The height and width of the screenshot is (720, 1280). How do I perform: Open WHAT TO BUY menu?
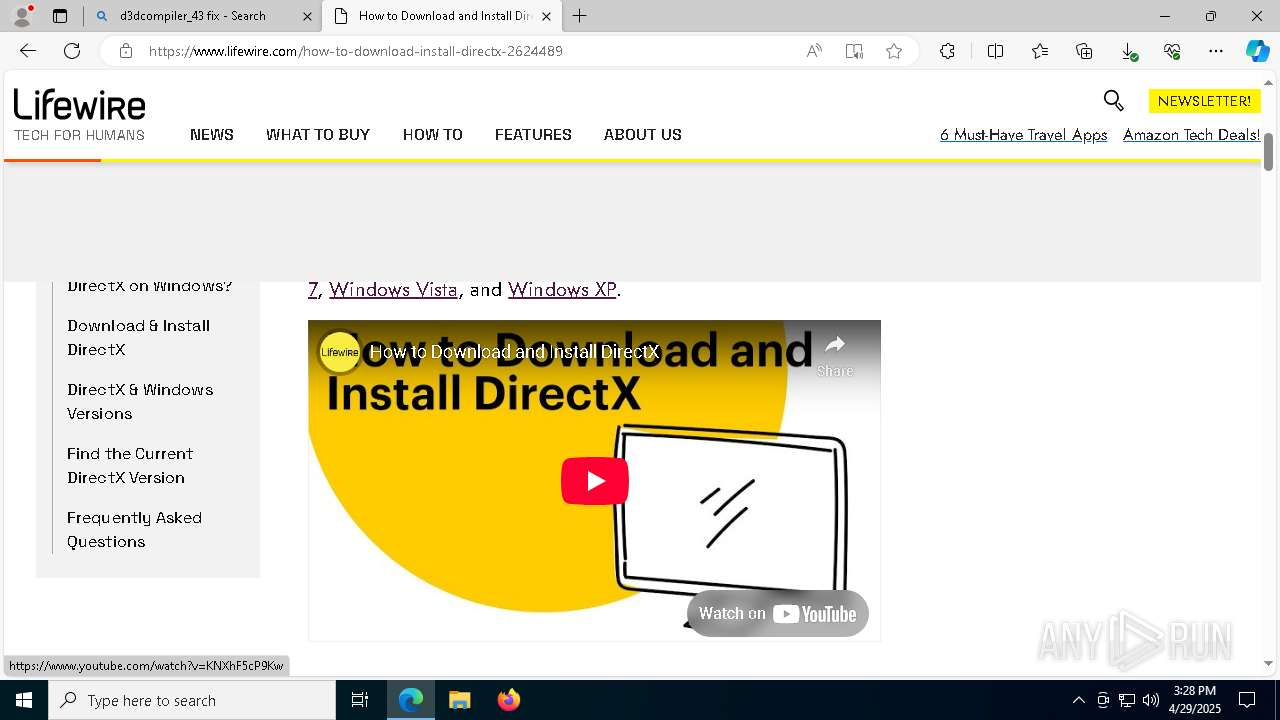318,134
